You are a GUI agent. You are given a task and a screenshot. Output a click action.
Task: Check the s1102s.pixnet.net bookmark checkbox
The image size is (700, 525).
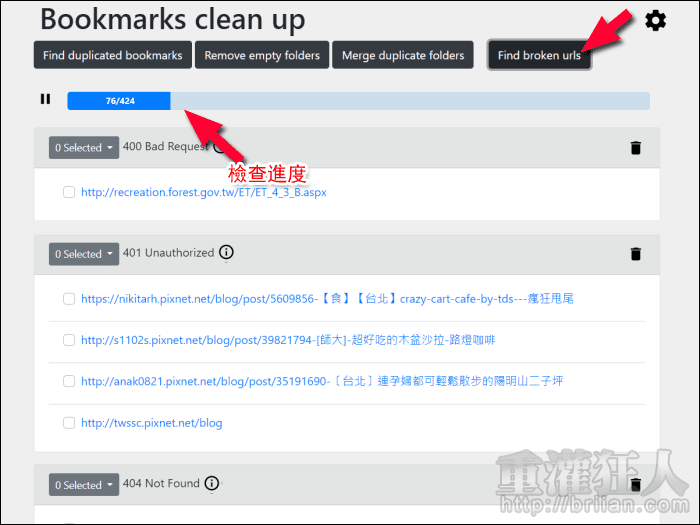[69, 340]
